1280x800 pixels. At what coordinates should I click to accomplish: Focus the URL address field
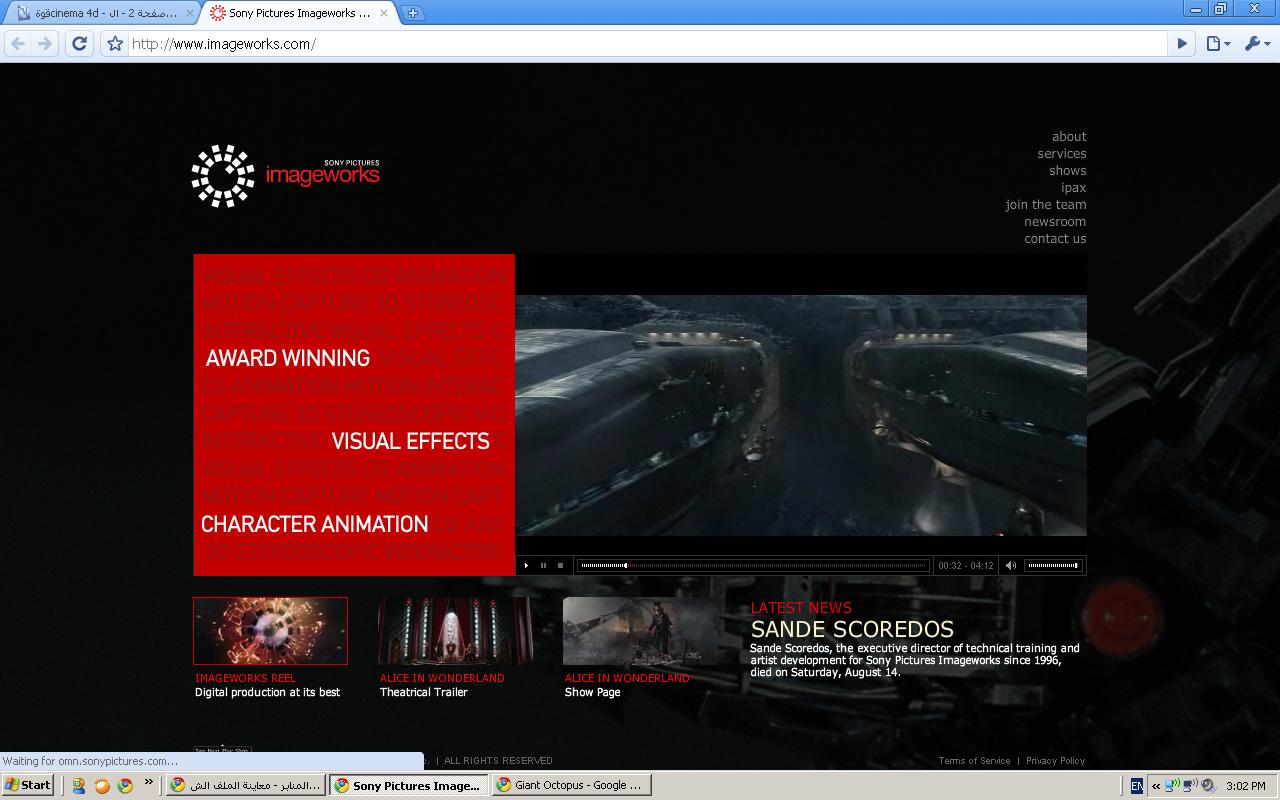(x=648, y=44)
